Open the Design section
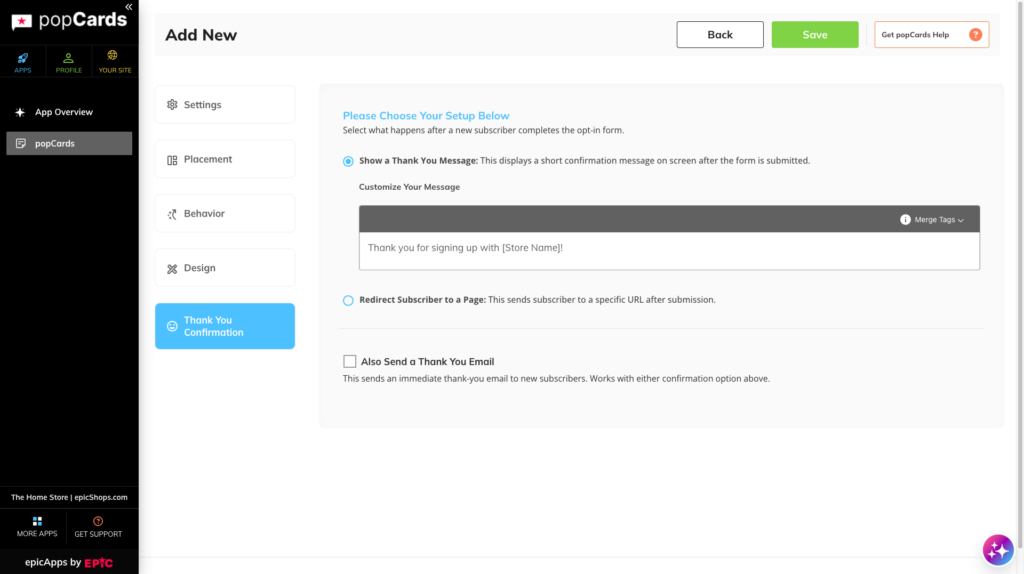The image size is (1024, 574). pyautogui.click(x=225, y=268)
